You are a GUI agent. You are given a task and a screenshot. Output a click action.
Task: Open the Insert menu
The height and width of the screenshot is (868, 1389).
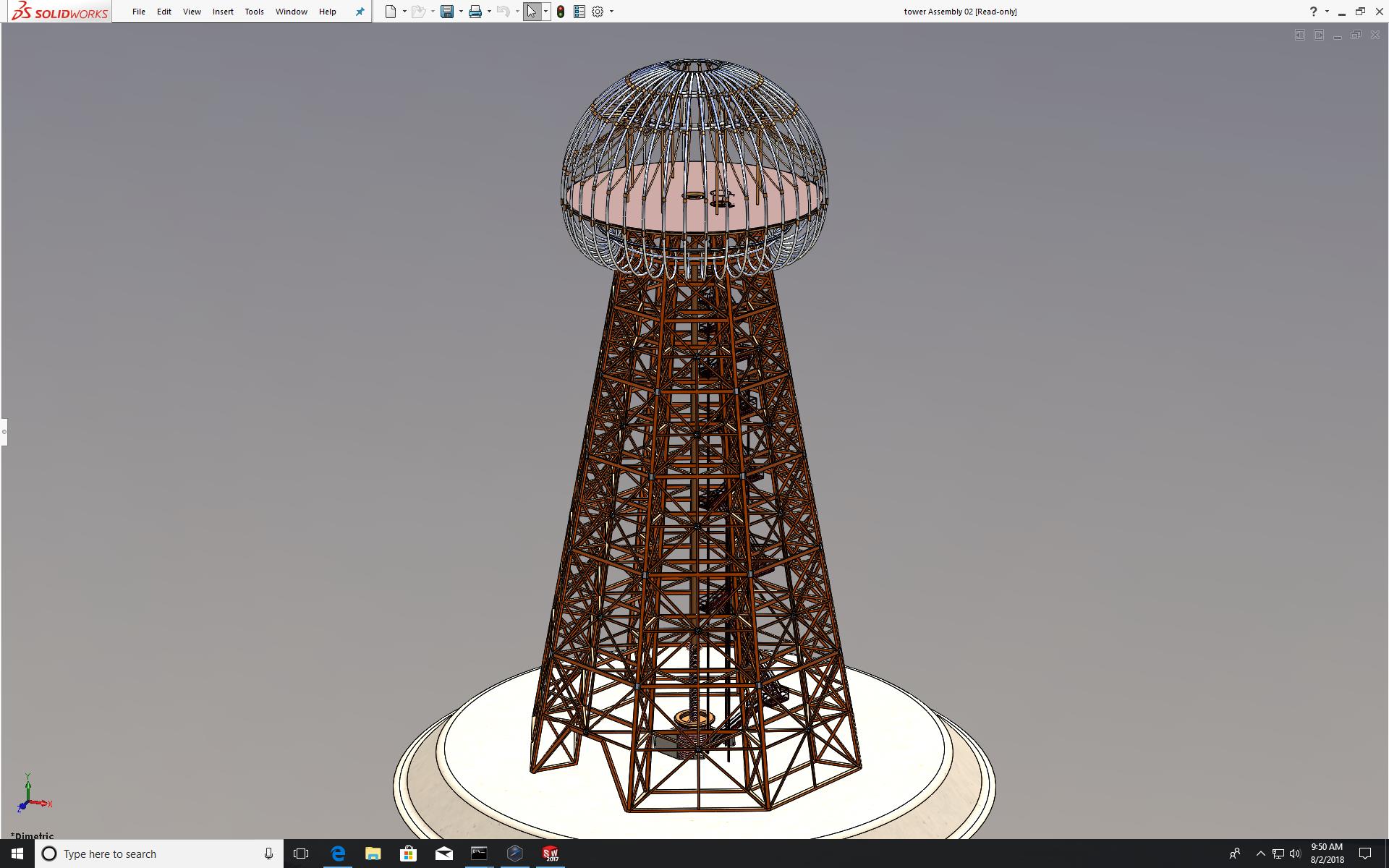[x=223, y=12]
